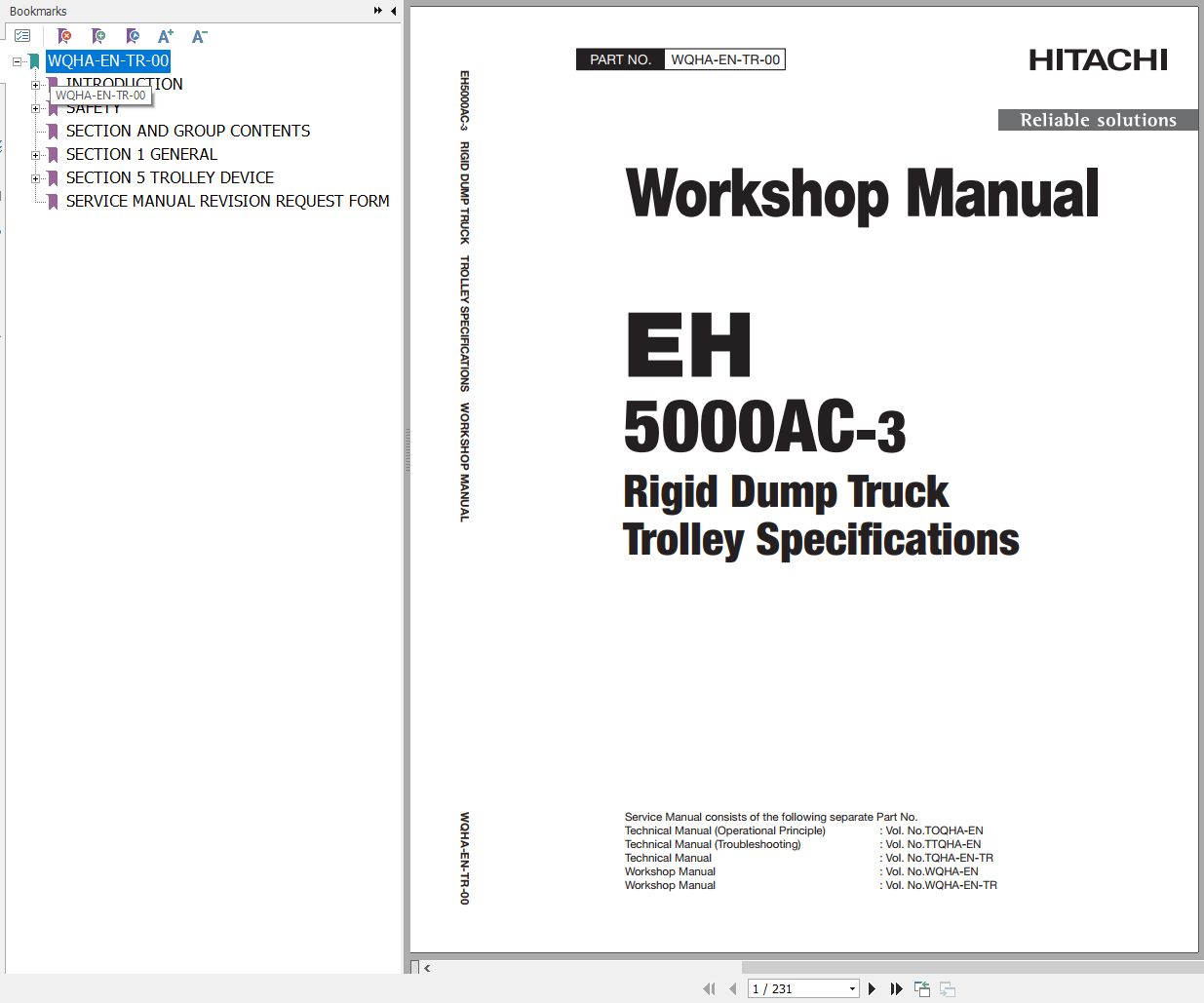Open the bookmark options list icon
1204x1003 pixels.
tap(22, 36)
